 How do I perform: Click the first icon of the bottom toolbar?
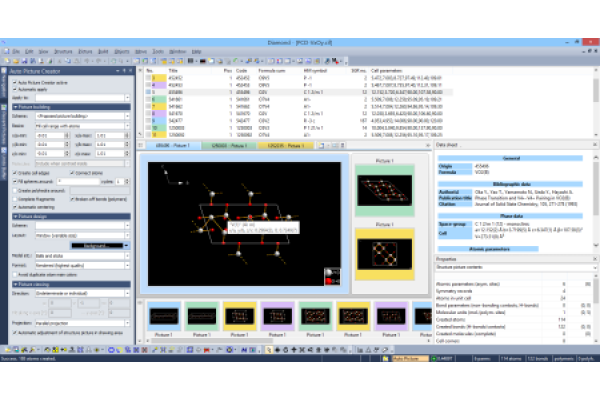[x=7, y=349]
